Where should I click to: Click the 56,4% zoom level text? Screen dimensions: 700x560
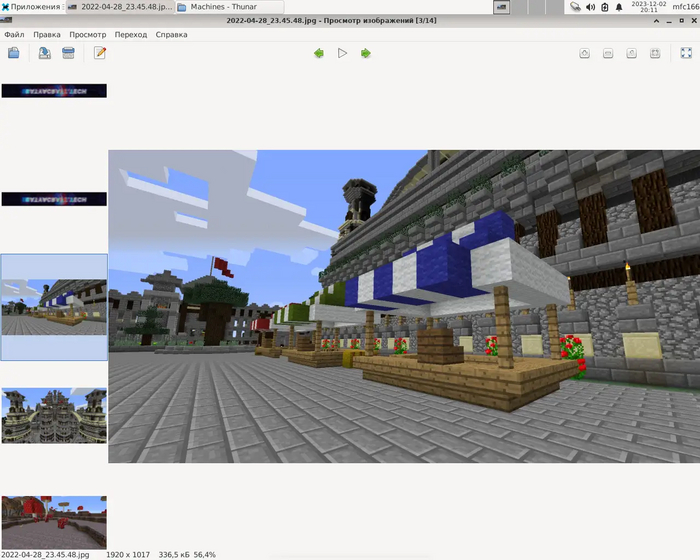pos(205,554)
